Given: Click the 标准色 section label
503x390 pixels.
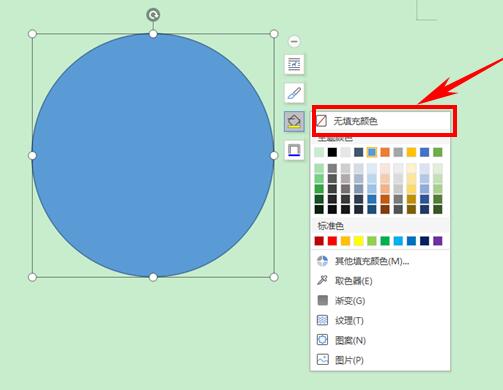Looking at the screenshot, I should [331, 226].
